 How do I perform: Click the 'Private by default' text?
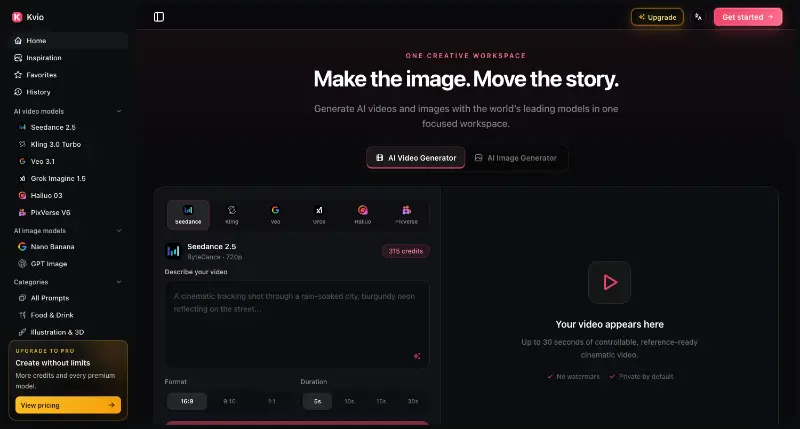tap(646, 376)
